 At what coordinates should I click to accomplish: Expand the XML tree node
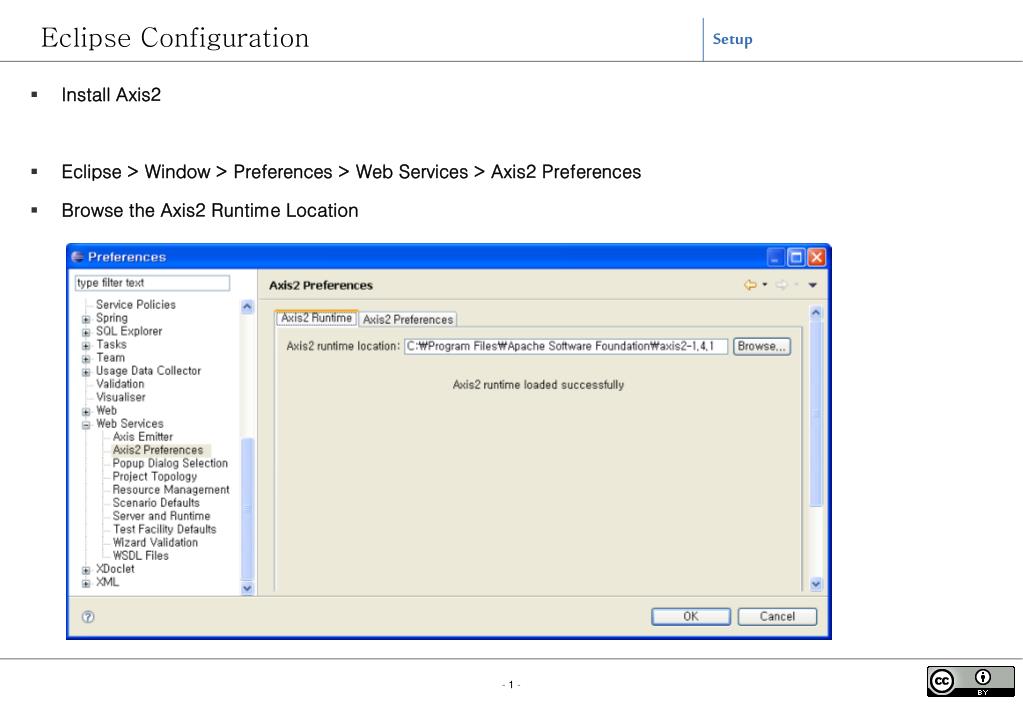coord(86,583)
